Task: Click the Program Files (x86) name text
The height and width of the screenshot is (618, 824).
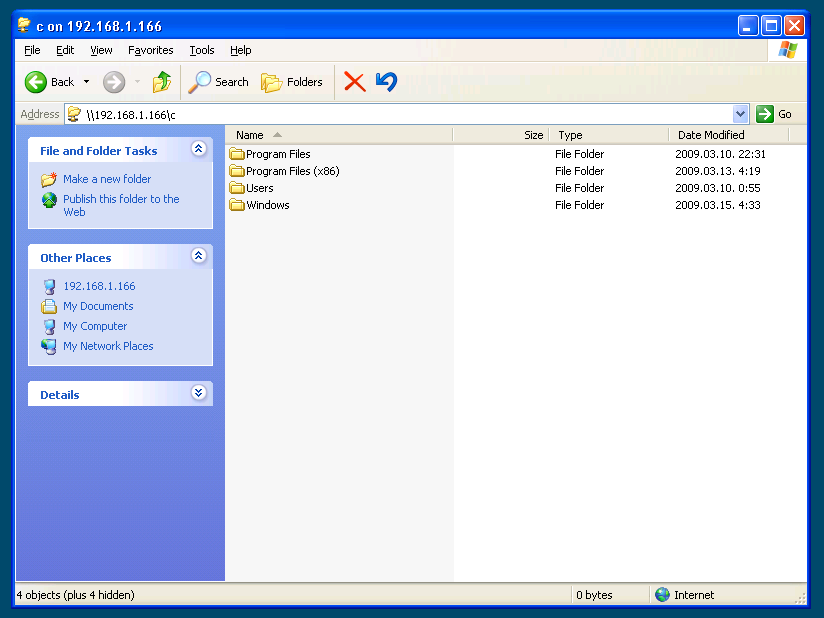Action: click(x=293, y=171)
